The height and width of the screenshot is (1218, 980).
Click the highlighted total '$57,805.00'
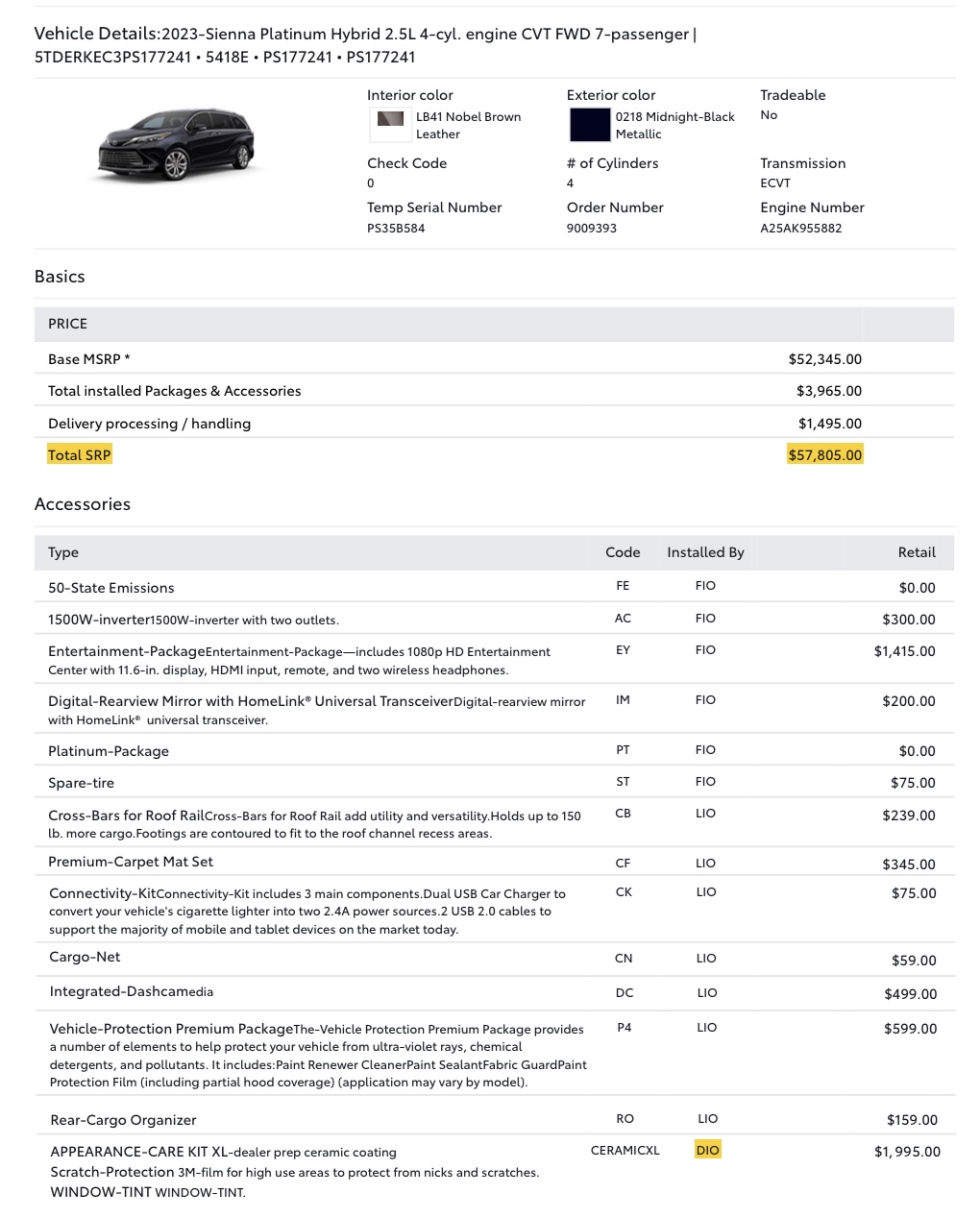(x=825, y=455)
